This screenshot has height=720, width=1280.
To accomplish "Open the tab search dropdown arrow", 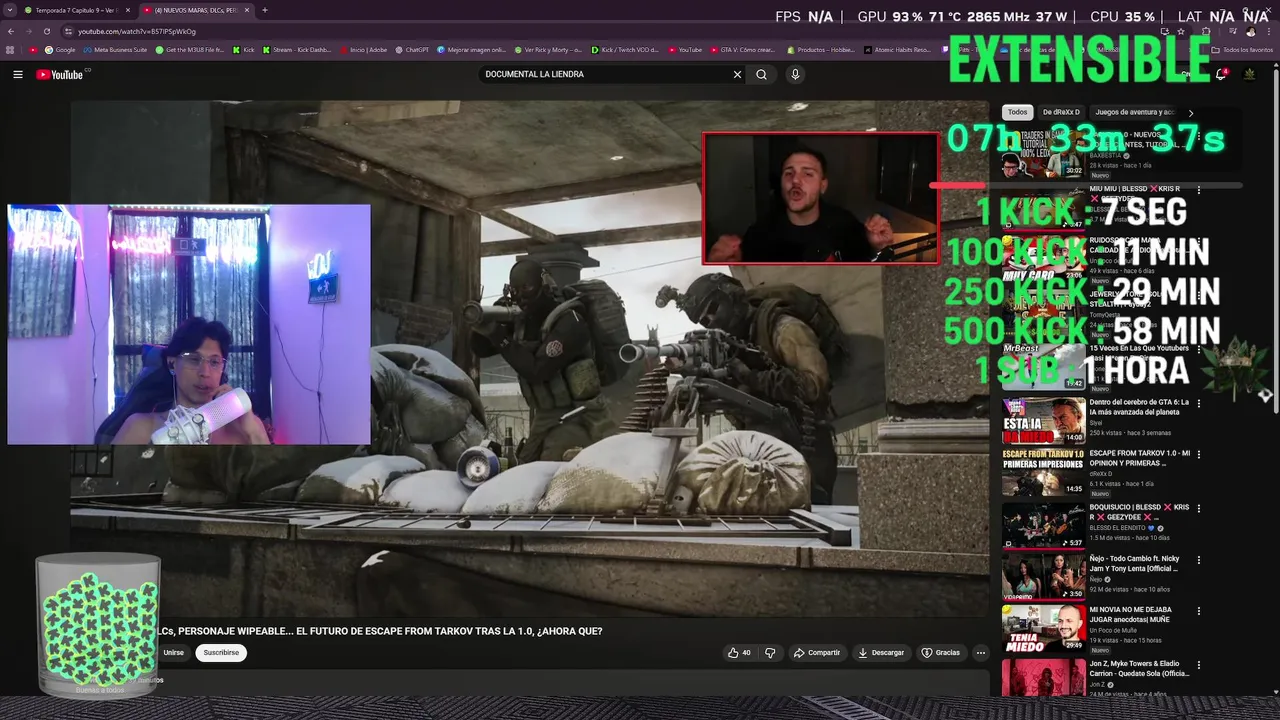I will coord(9,10).
